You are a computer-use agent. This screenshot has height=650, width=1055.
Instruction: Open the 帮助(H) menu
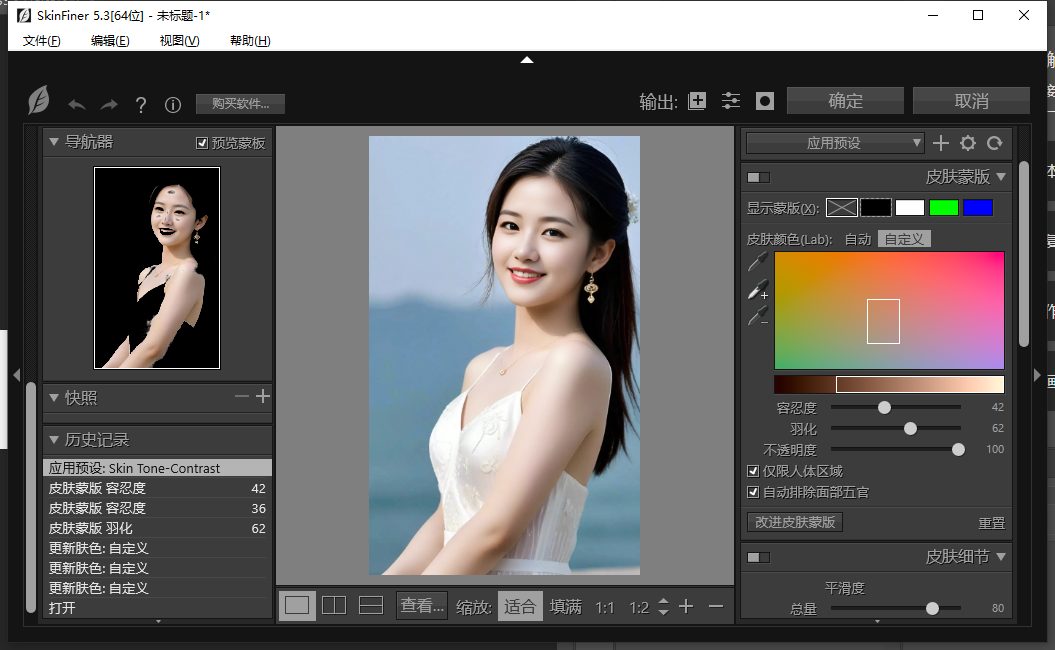coord(250,41)
